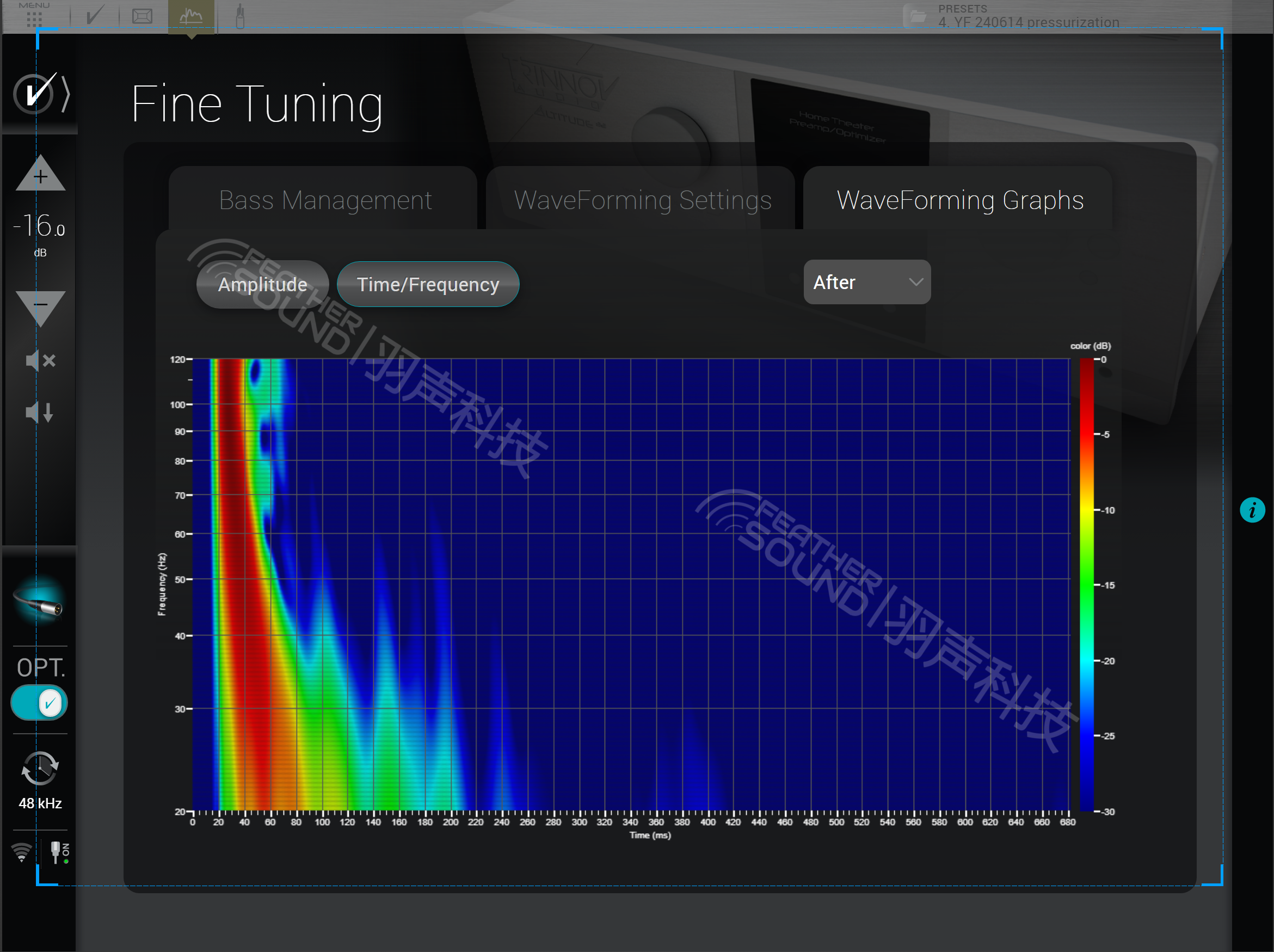Viewport: 1274px width, 952px height.
Task: Open the After dropdown menu
Action: click(x=866, y=282)
